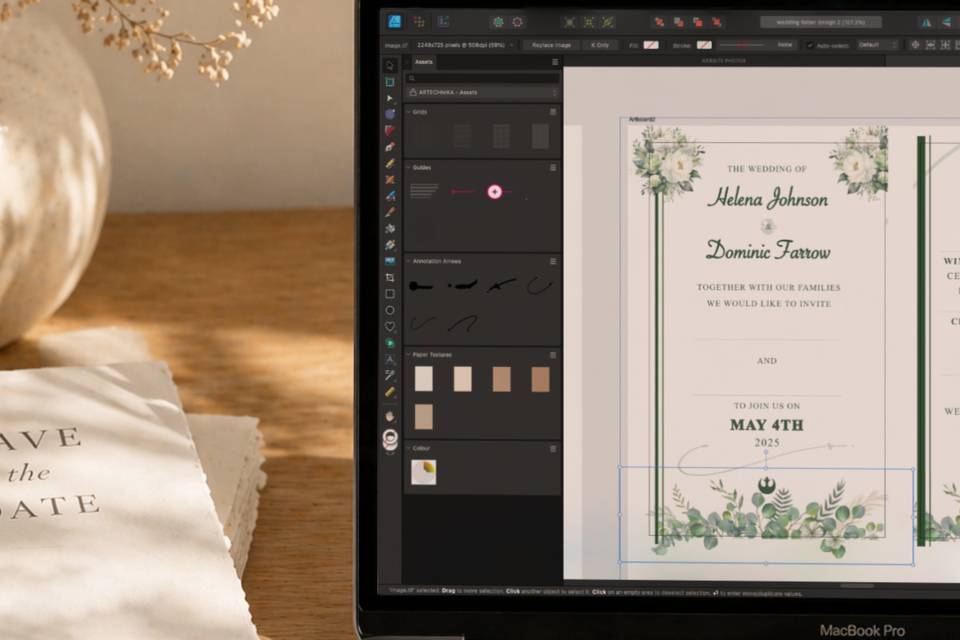The width and height of the screenshot is (960, 640).
Task: Click the first red boolean operation icon
Action: (659, 22)
